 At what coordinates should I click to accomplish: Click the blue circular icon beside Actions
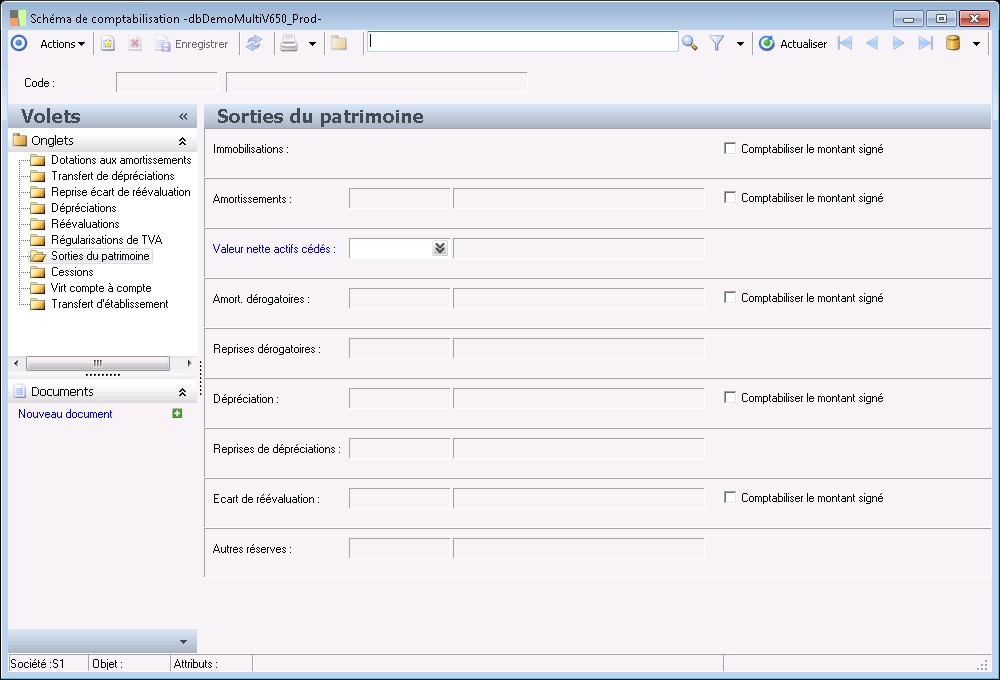(19, 43)
